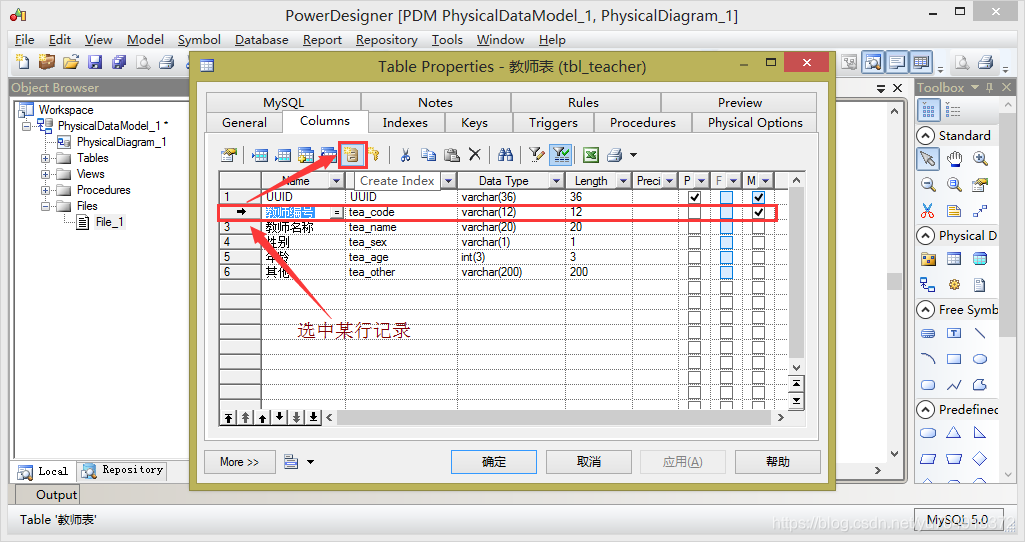1025x542 pixels.
Task: Toggle Mandatory checkbox for tea_other row
Action: tap(758, 272)
